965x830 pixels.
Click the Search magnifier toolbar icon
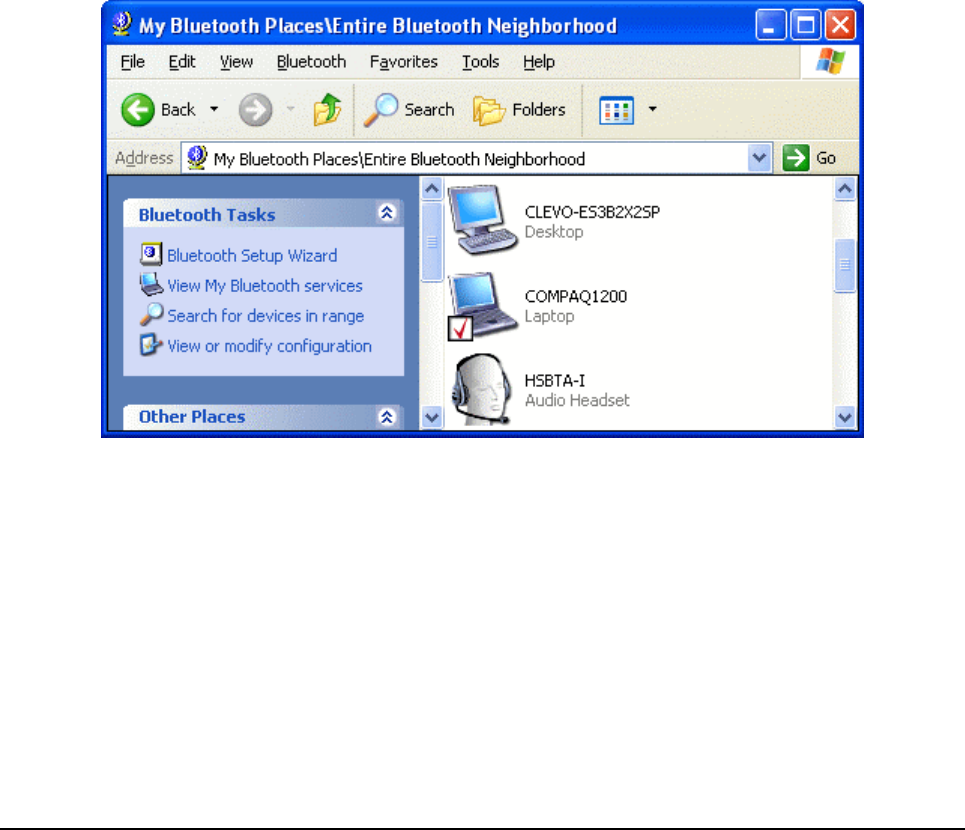click(x=381, y=110)
